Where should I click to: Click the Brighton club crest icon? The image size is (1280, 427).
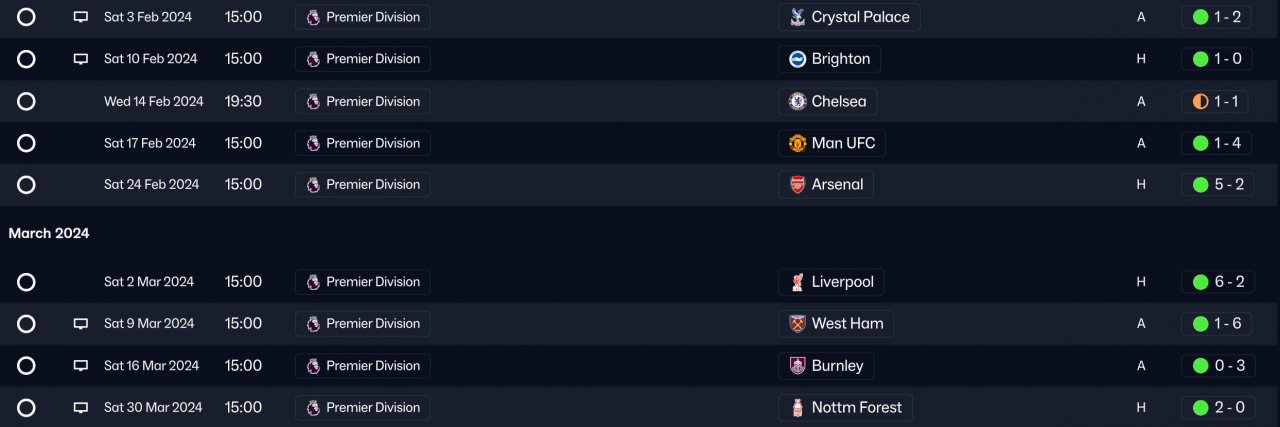pyautogui.click(x=797, y=59)
